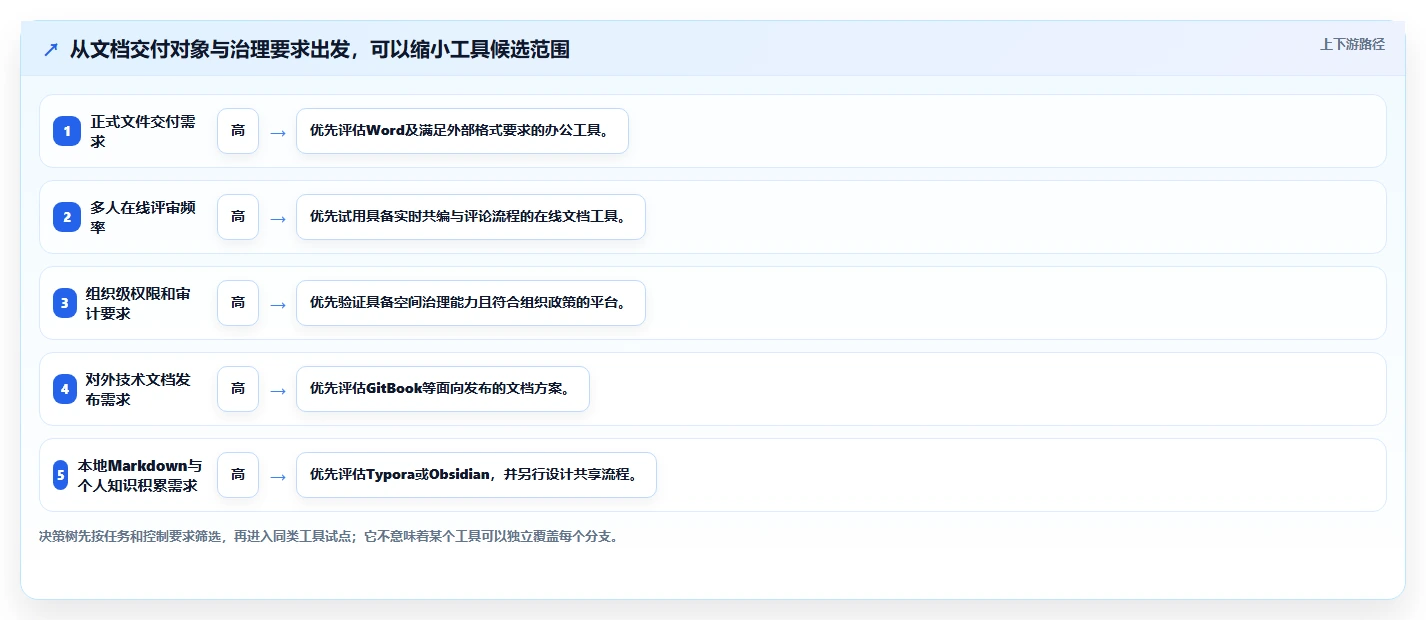Image resolution: width=1426 pixels, height=620 pixels.
Task: Click the arrow icon beside the title
Action: (x=50, y=50)
